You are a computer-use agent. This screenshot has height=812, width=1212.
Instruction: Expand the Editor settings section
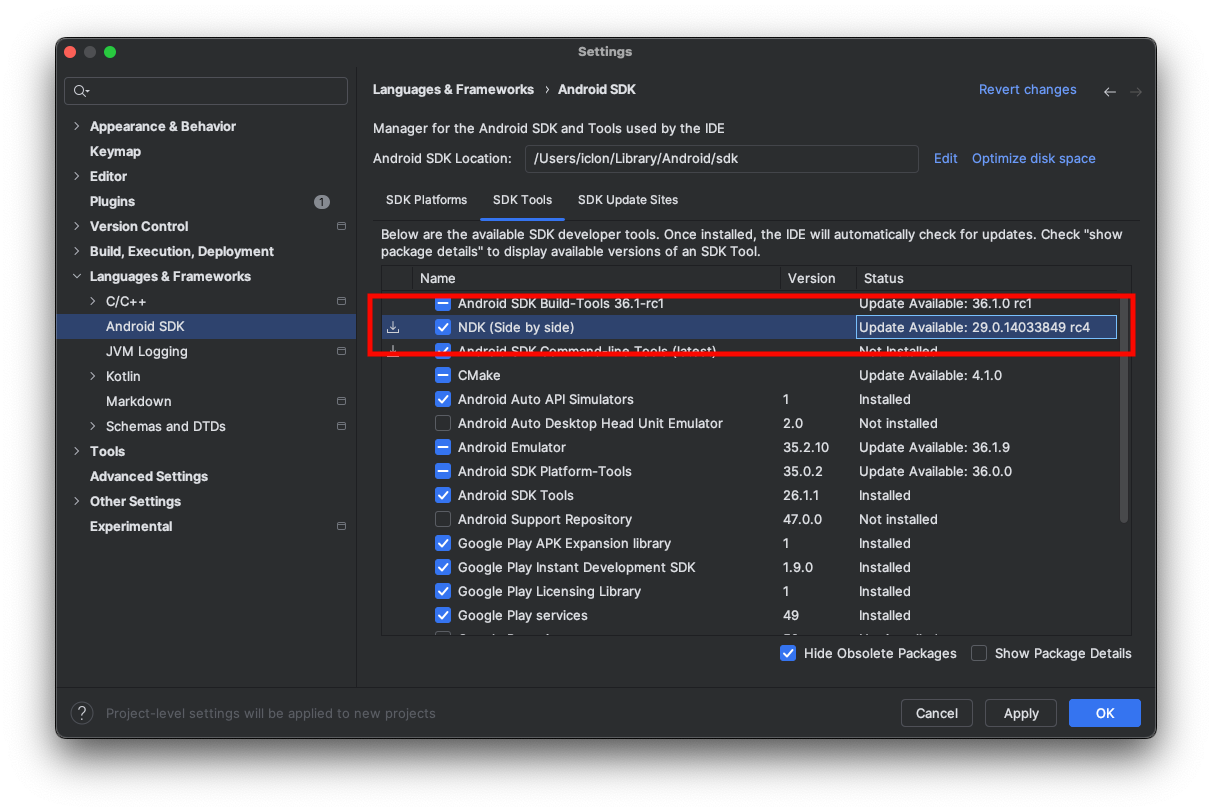(77, 176)
